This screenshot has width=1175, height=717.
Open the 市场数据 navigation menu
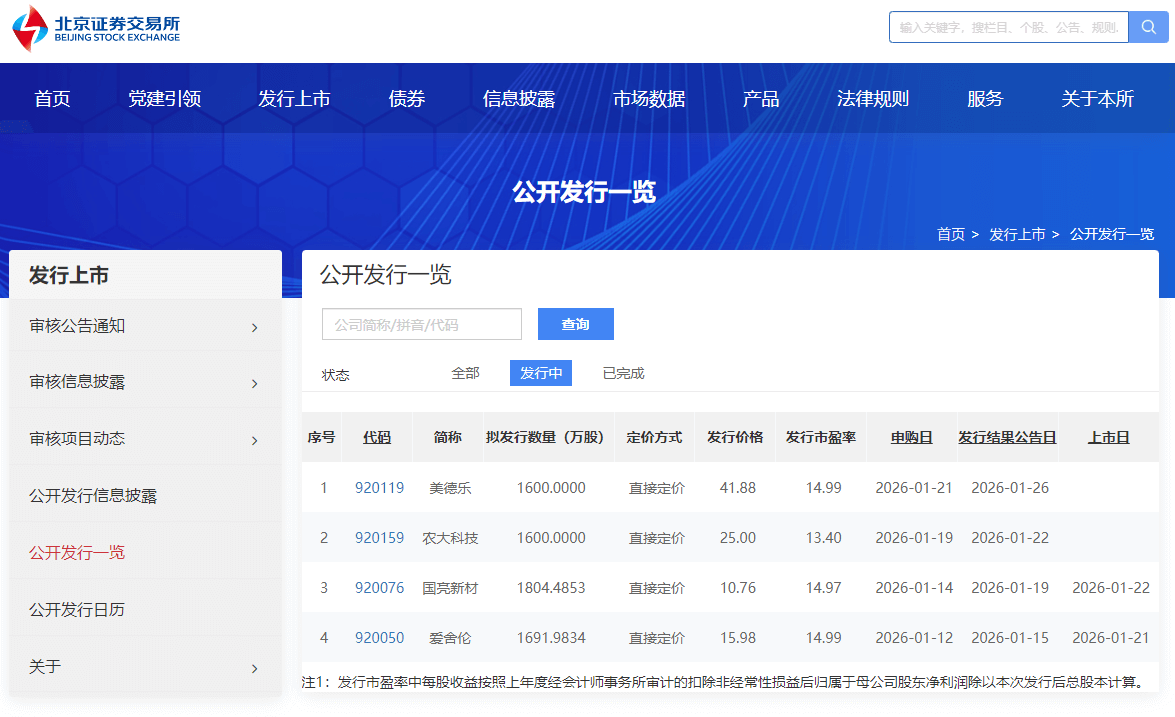pos(649,99)
